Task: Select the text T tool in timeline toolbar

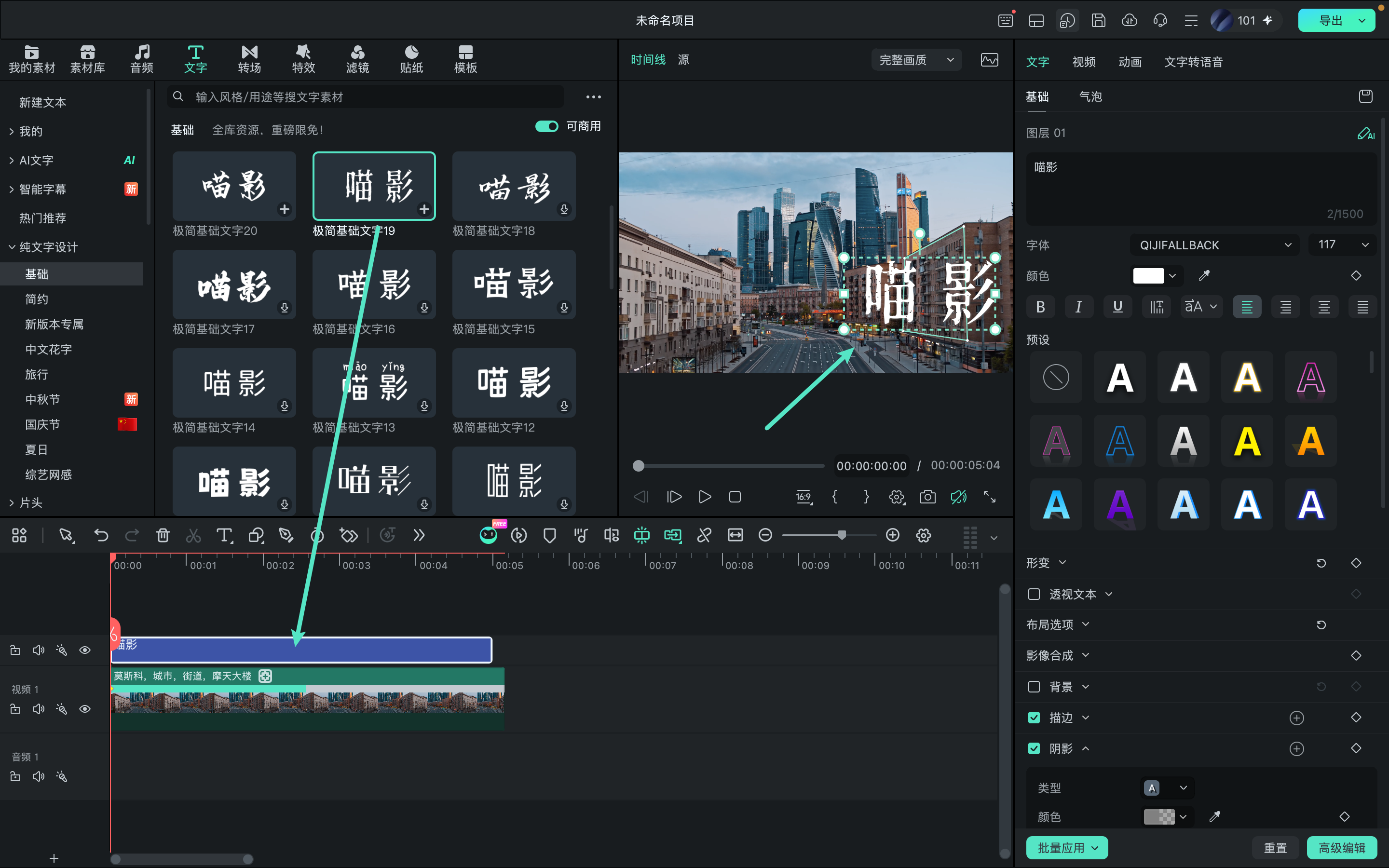Action: [224, 535]
